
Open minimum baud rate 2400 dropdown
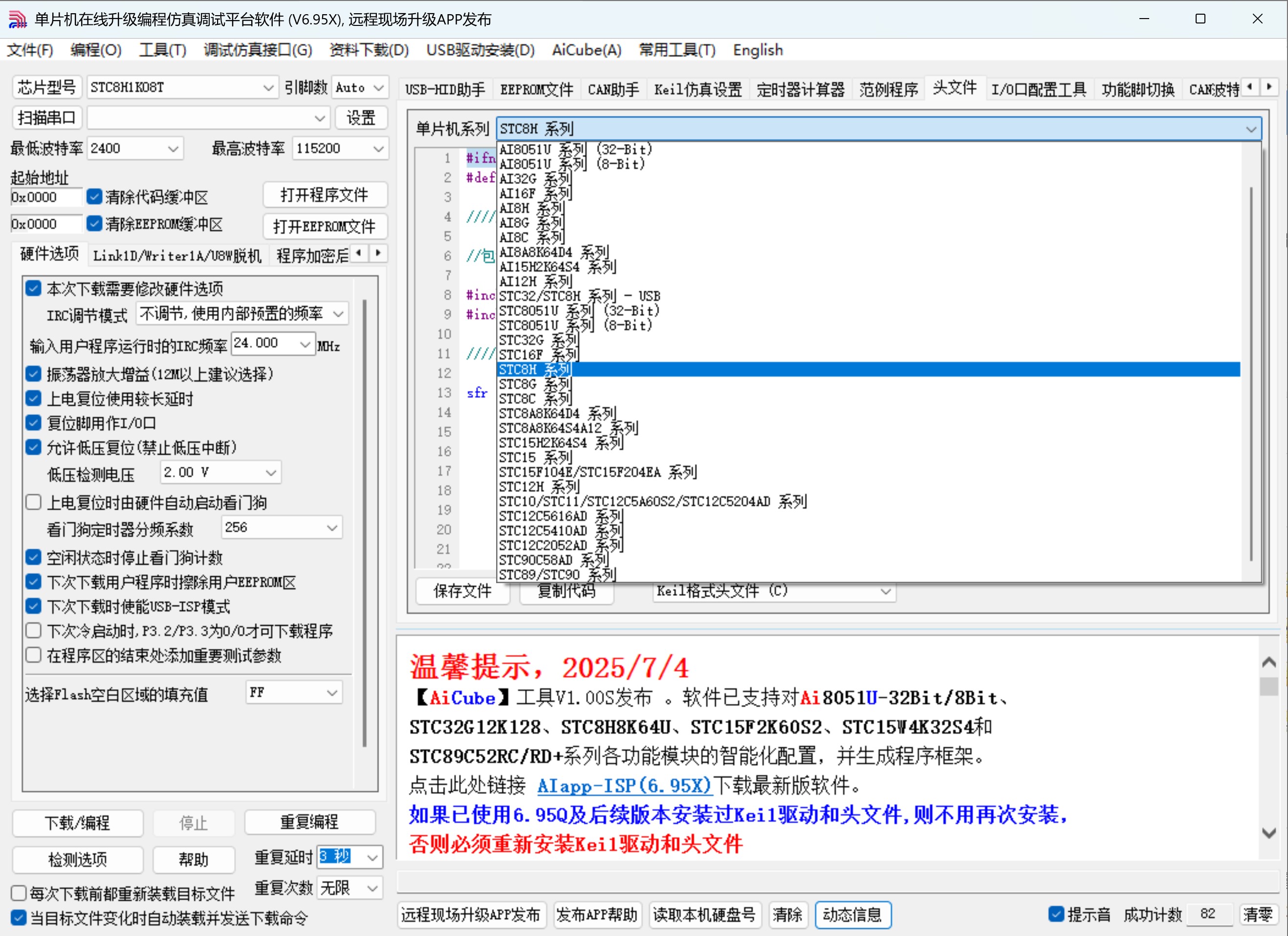(135, 148)
